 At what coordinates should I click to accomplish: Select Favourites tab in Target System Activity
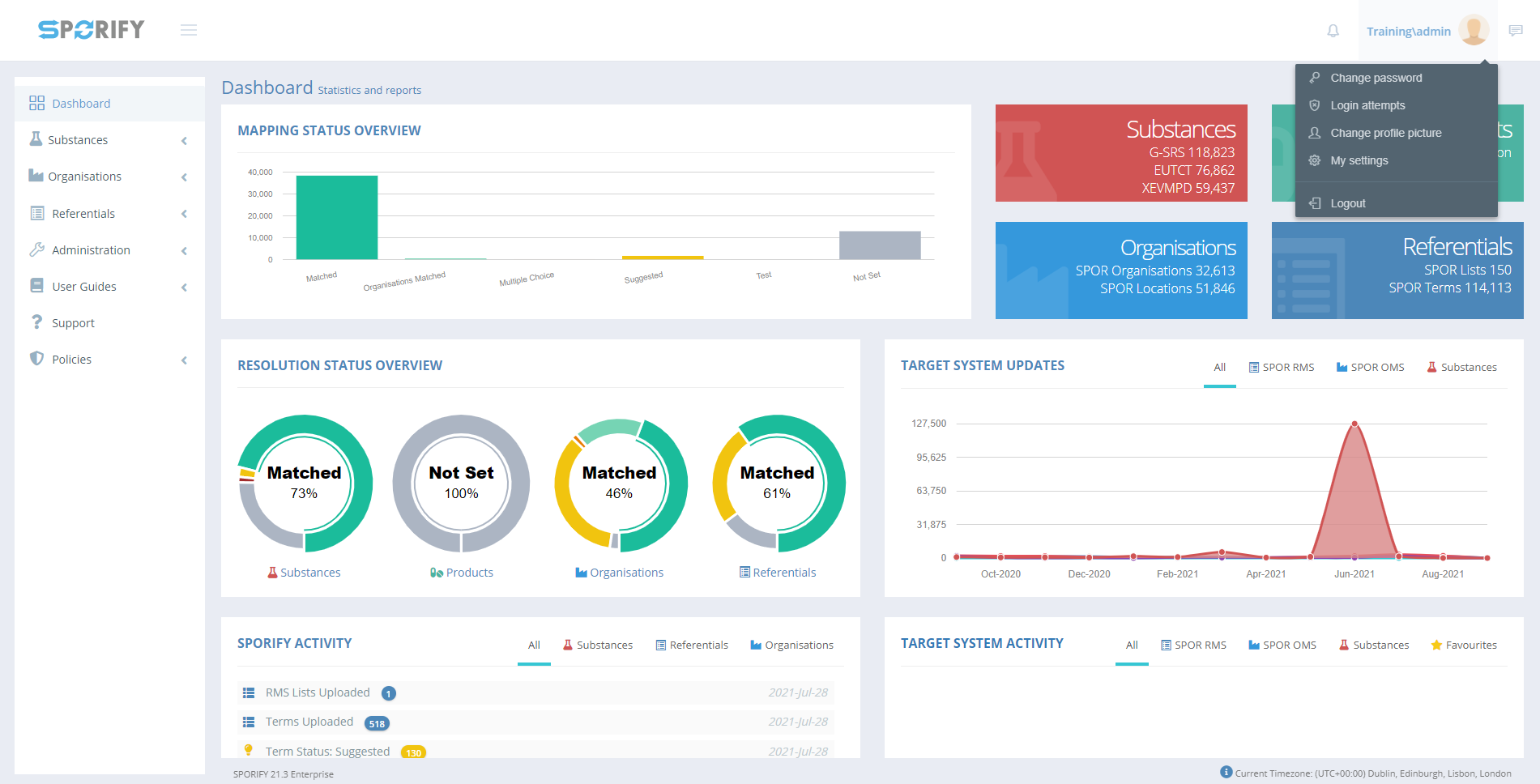[x=1463, y=645]
